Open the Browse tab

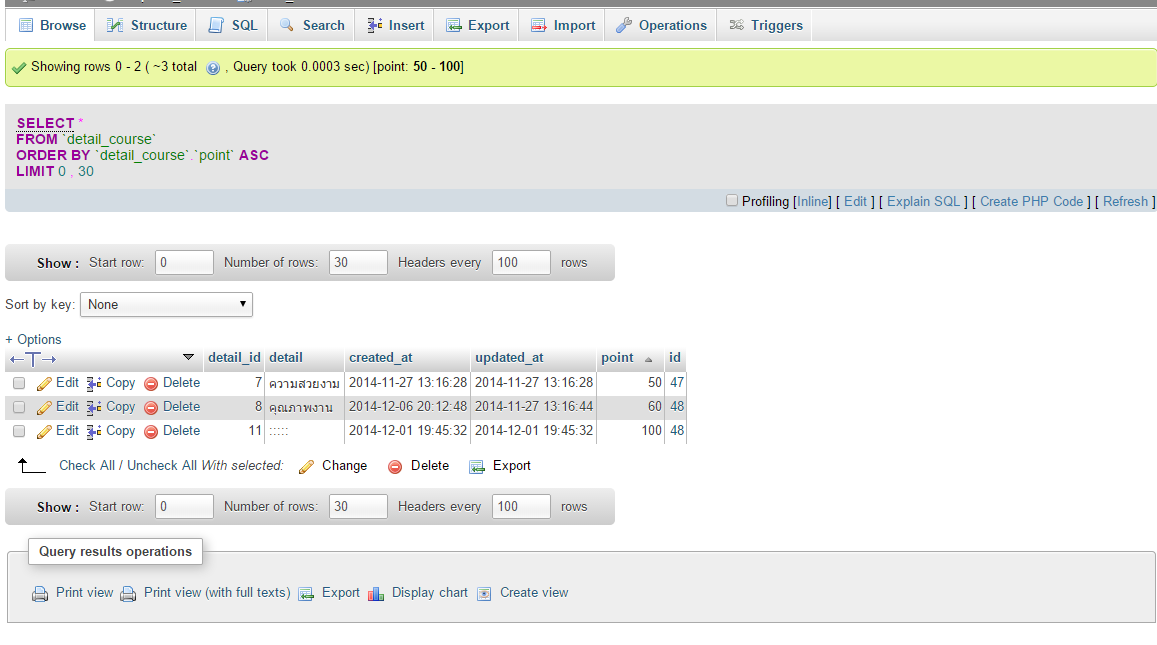click(52, 25)
